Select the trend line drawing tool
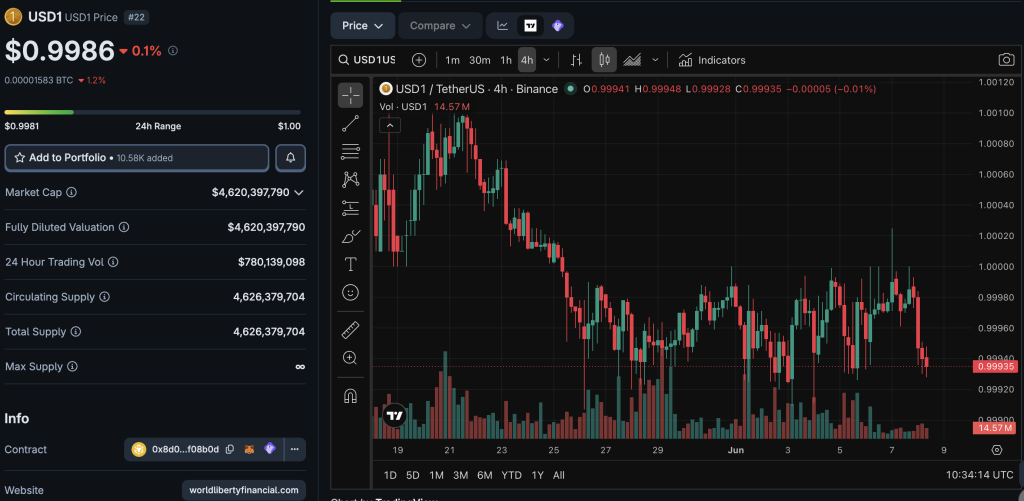The image size is (1024, 501). point(351,123)
